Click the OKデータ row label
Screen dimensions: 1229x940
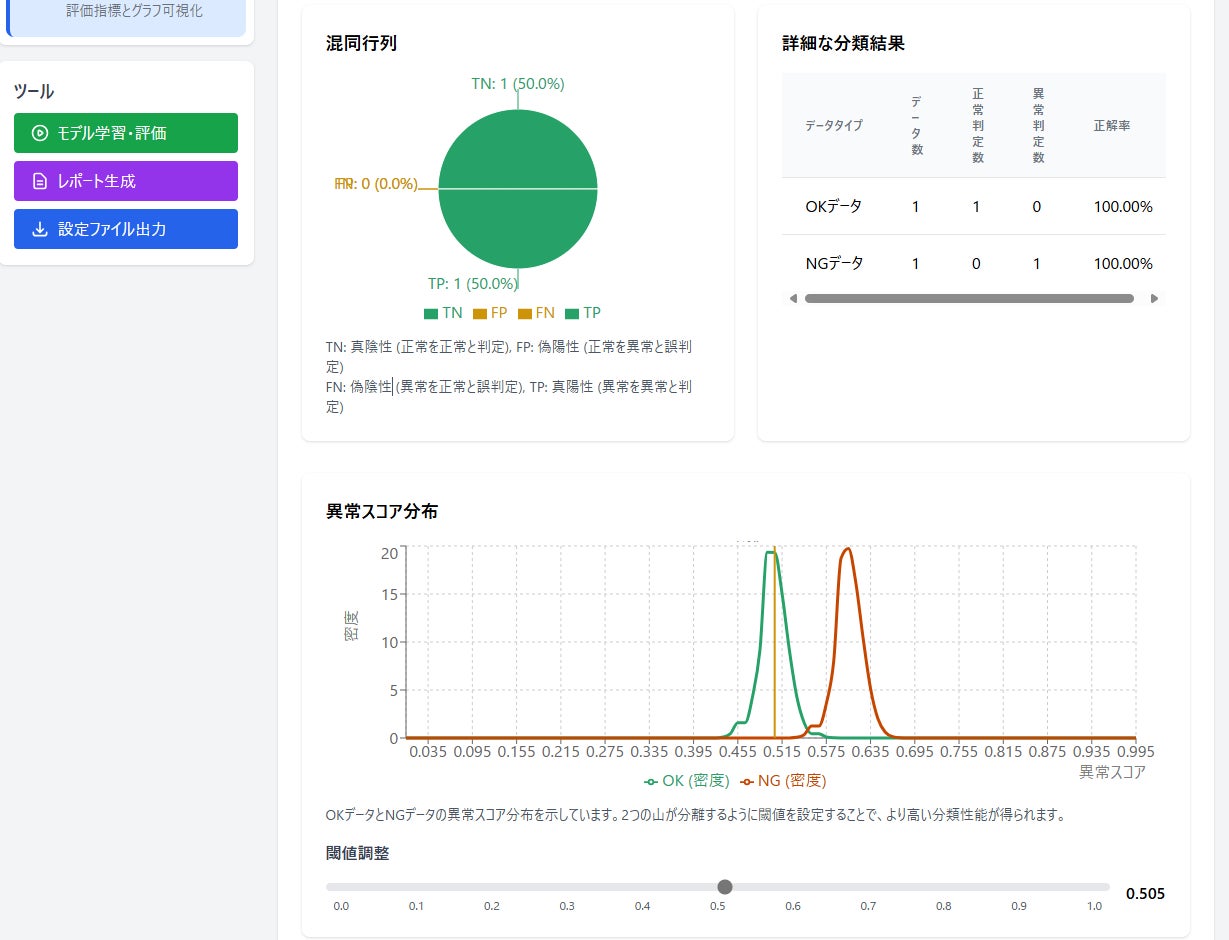[833, 207]
